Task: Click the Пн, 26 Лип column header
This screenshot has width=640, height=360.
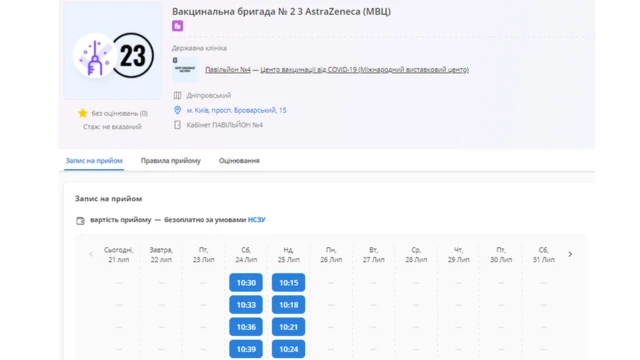Action: pyautogui.click(x=331, y=255)
